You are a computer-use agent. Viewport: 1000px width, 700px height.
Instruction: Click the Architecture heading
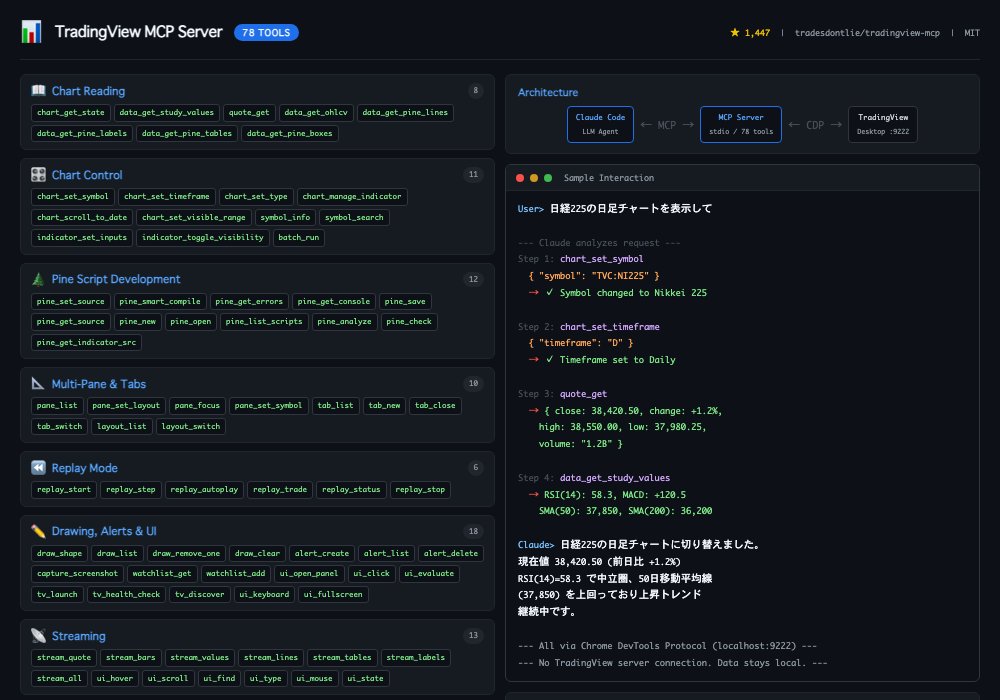coord(548,92)
